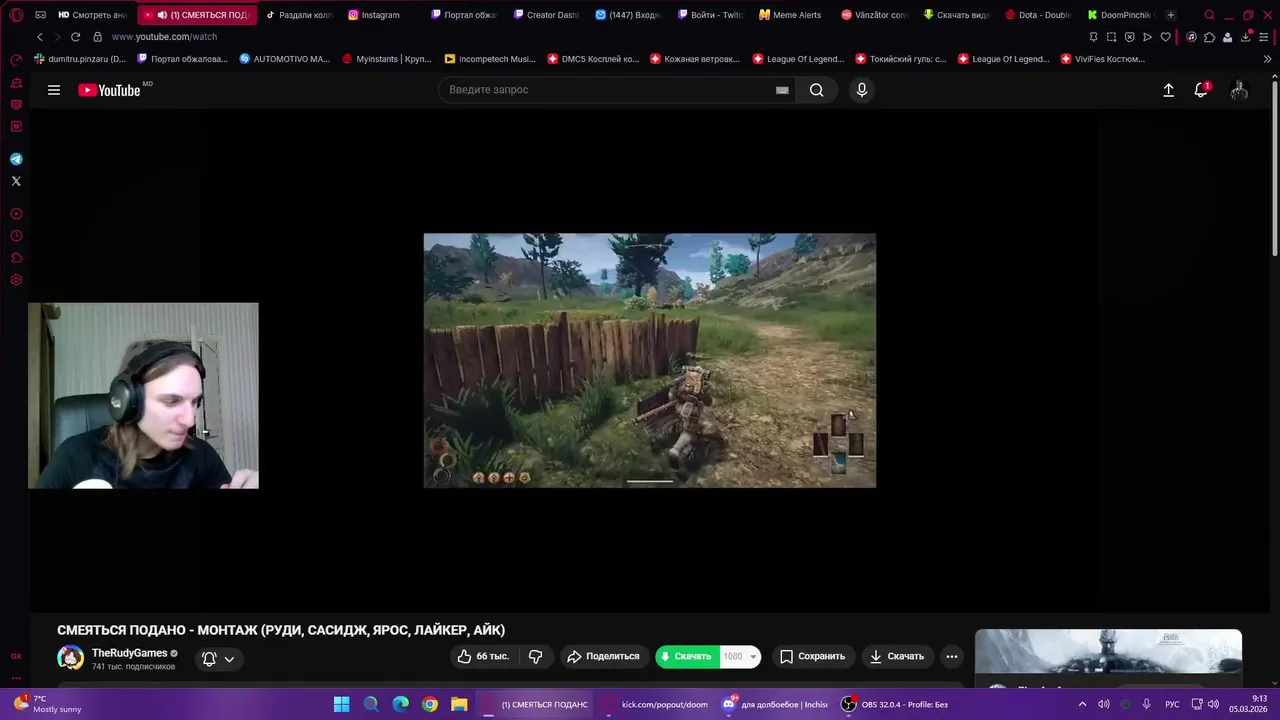This screenshot has height=720, width=1280.
Task: Switch to the Войти - Twitch tab
Action: [710, 15]
